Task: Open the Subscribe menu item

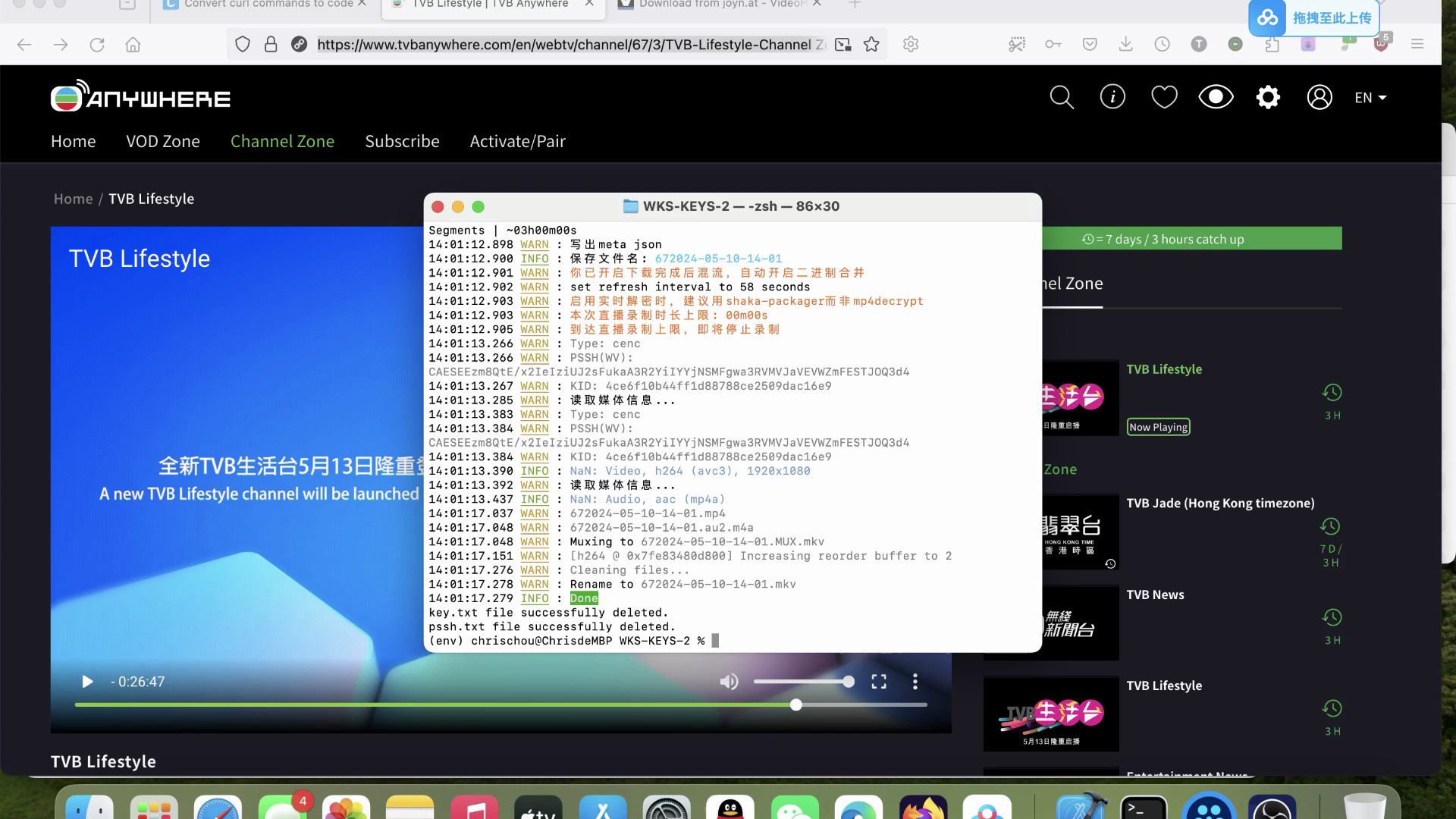Action: coord(402,141)
